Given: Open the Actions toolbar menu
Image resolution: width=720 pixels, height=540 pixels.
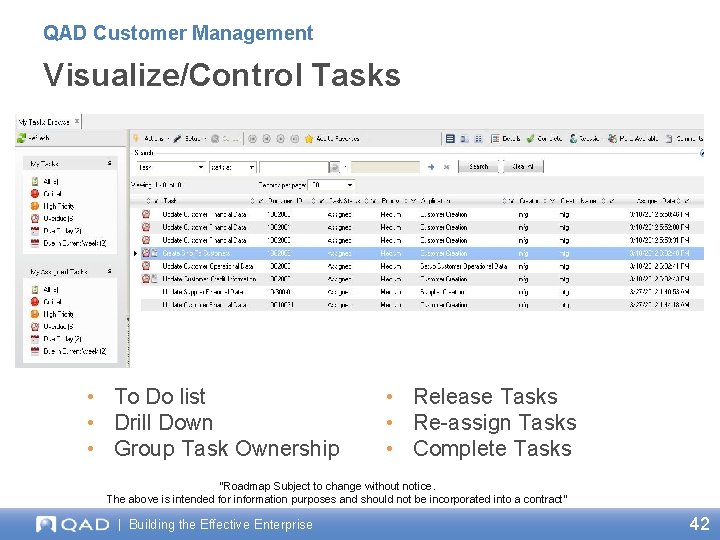Looking at the screenshot, I should click(x=151, y=138).
